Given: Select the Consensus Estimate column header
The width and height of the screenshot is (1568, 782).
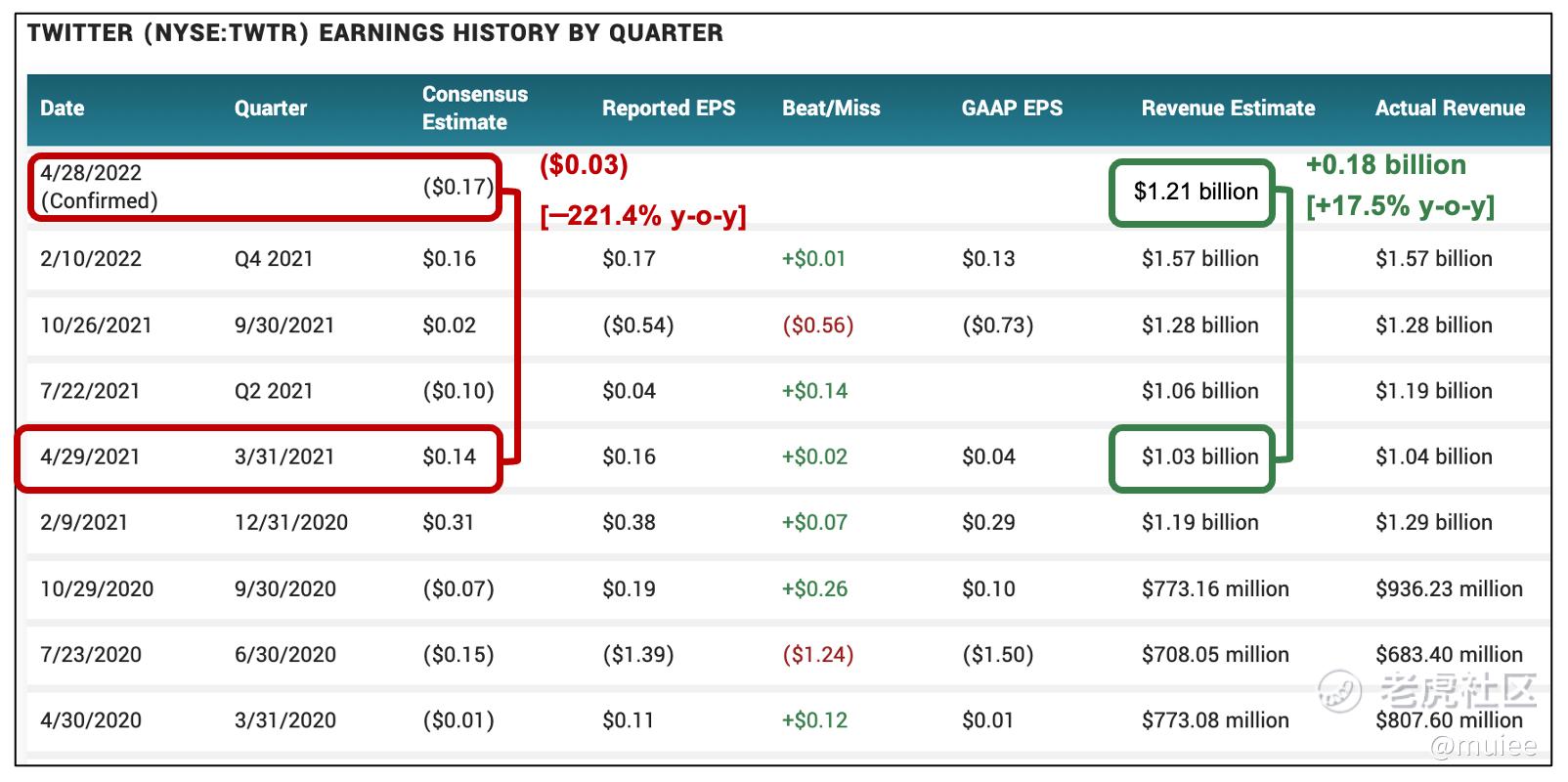Looking at the screenshot, I should point(474,109).
